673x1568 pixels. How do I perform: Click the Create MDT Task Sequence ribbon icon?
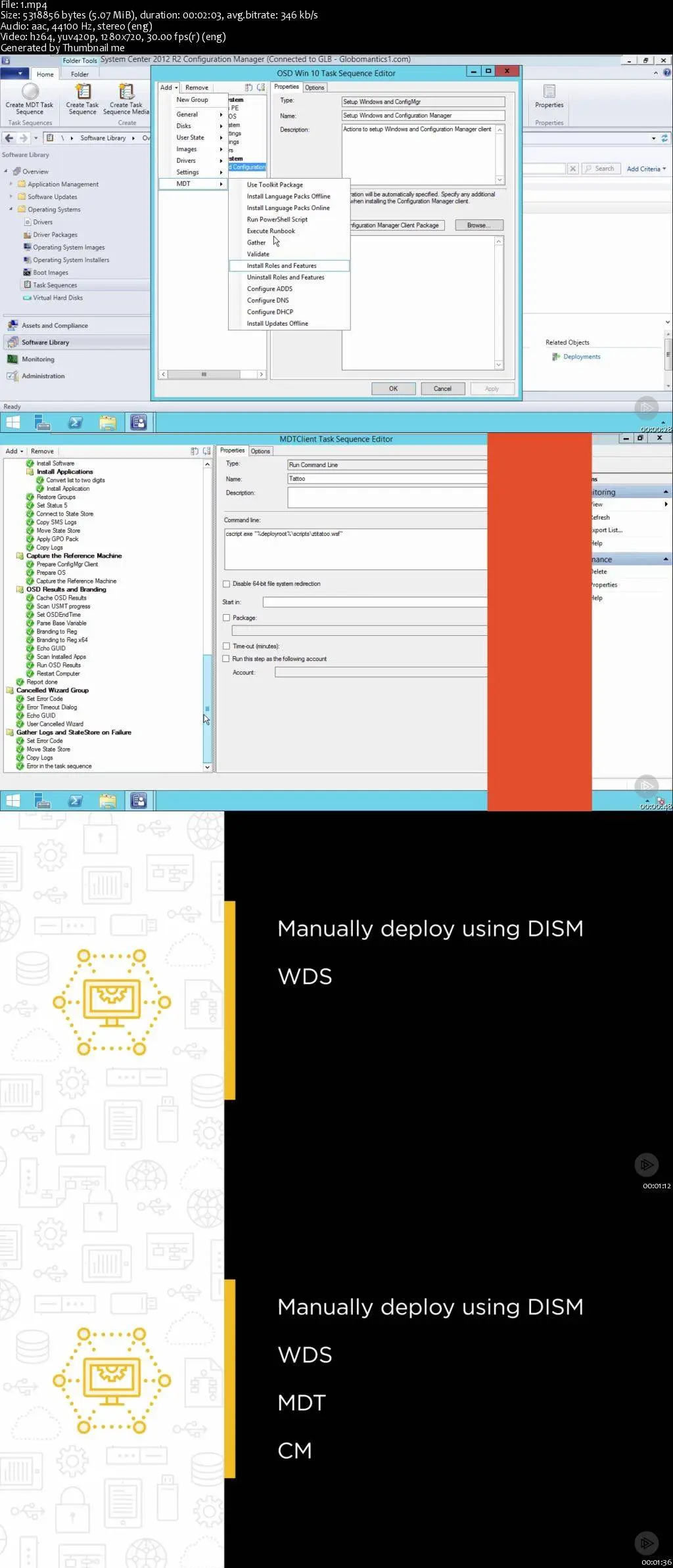30,92
